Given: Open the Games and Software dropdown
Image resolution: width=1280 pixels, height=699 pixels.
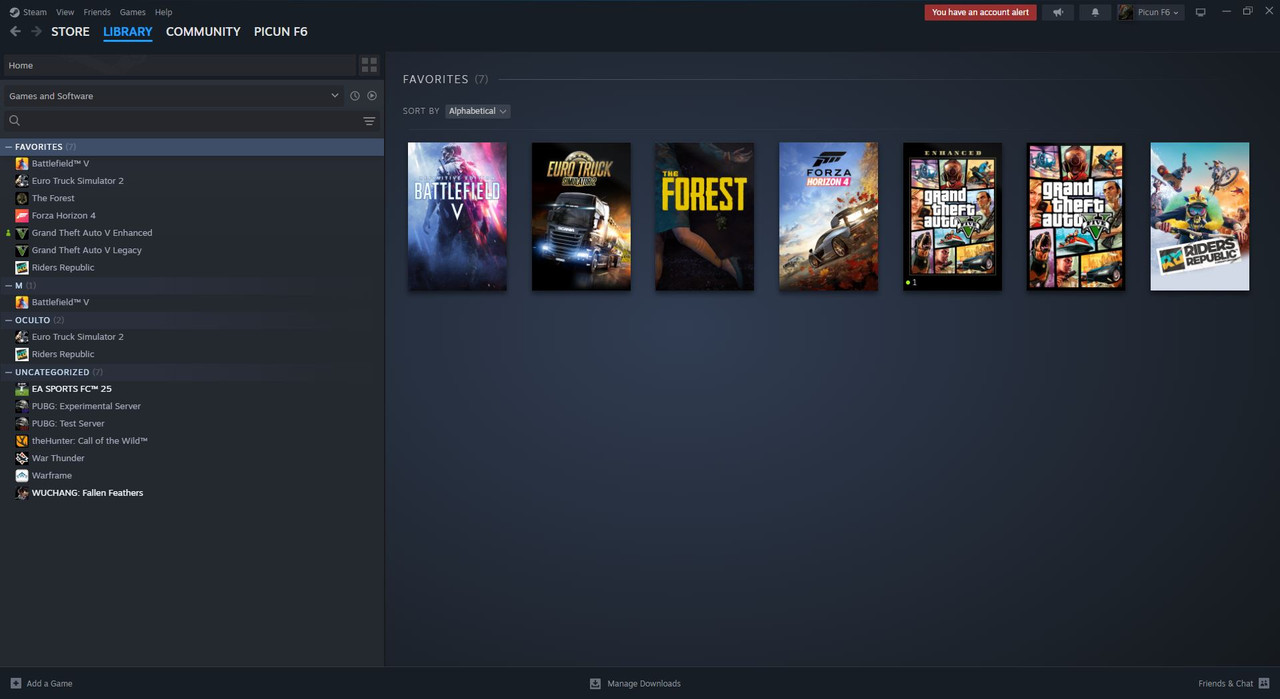Looking at the screenshot, I should [174, 96].
